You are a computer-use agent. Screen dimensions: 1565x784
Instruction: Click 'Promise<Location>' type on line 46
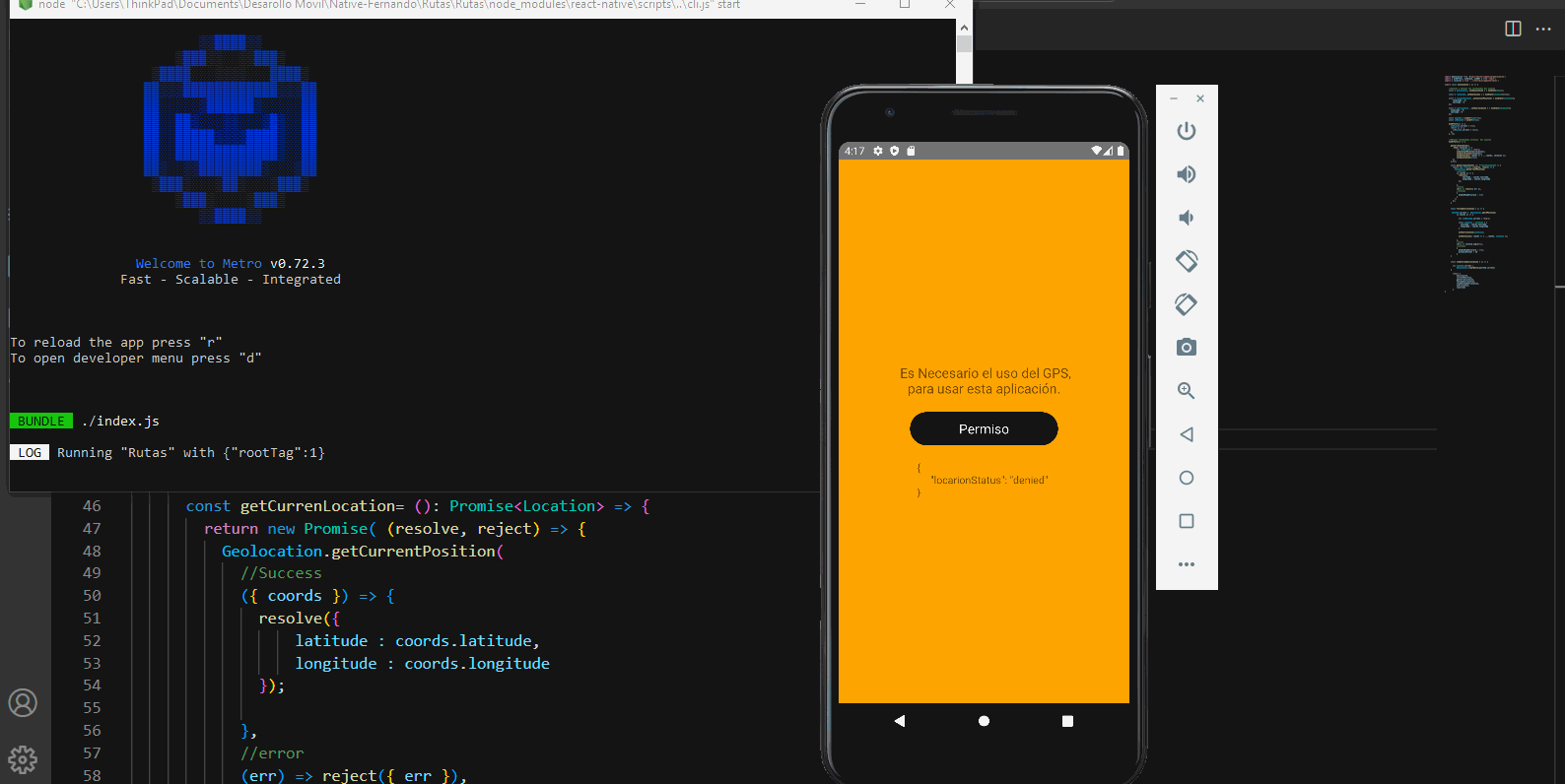click(x=526, y=506)
